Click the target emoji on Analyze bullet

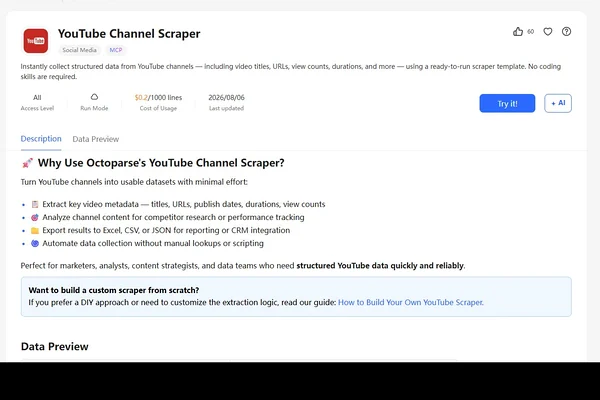pos(35,218)
